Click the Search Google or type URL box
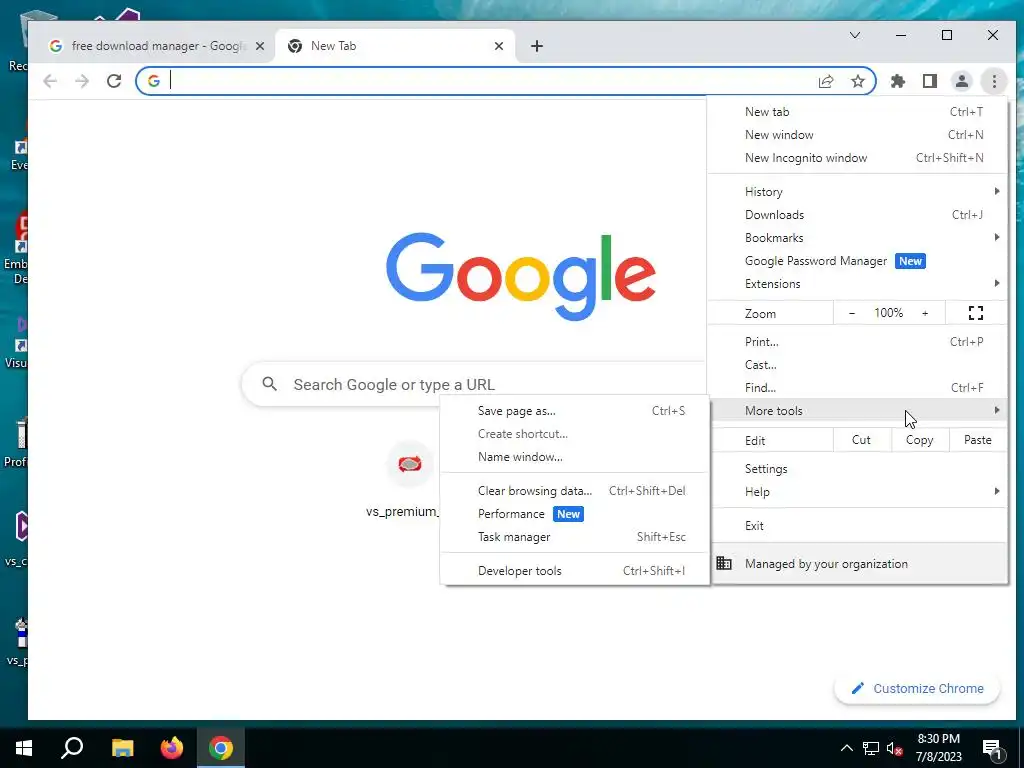This screenshot has width=1024, height=768. tap(473, 384)
